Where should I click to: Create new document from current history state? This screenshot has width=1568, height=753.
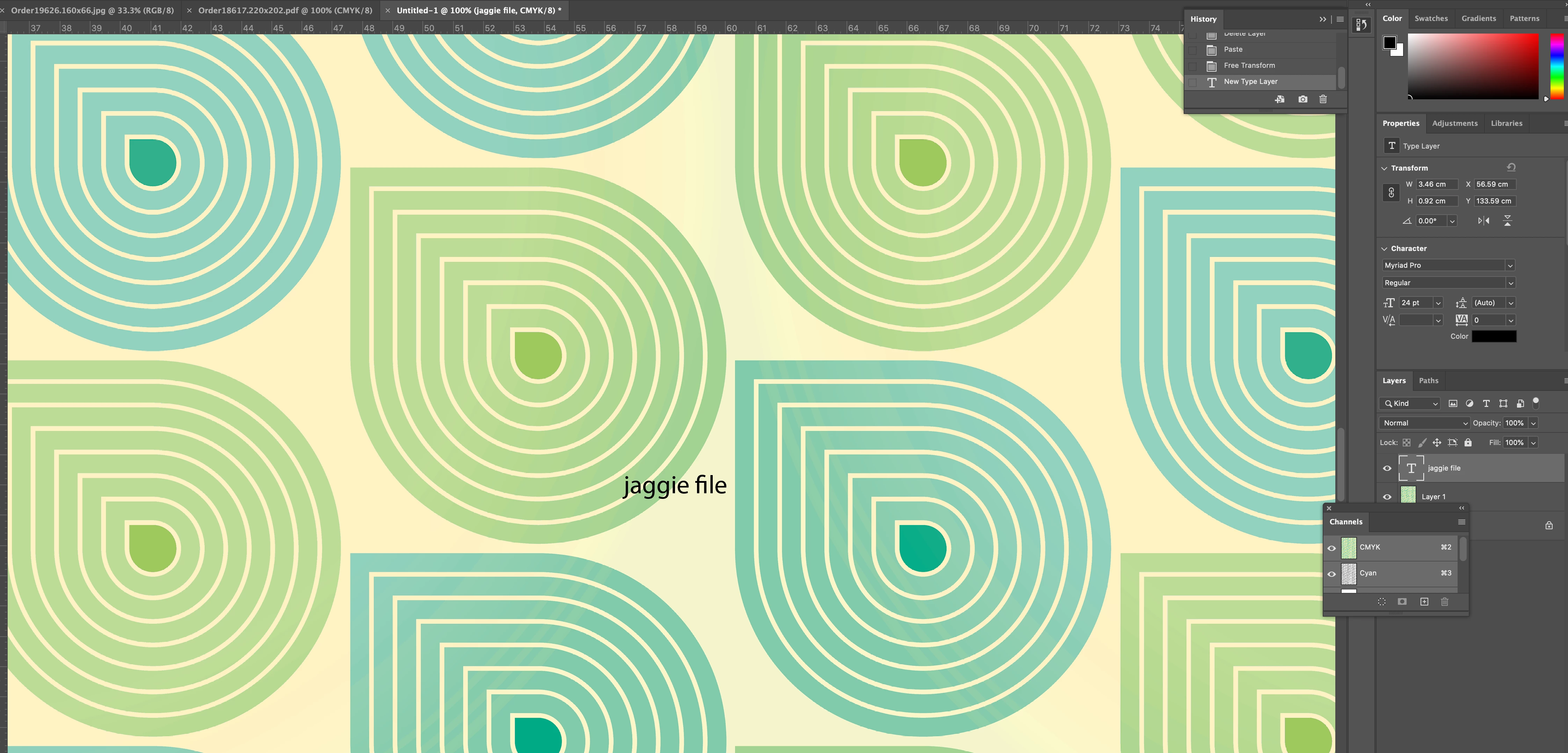click(1279, 99)
